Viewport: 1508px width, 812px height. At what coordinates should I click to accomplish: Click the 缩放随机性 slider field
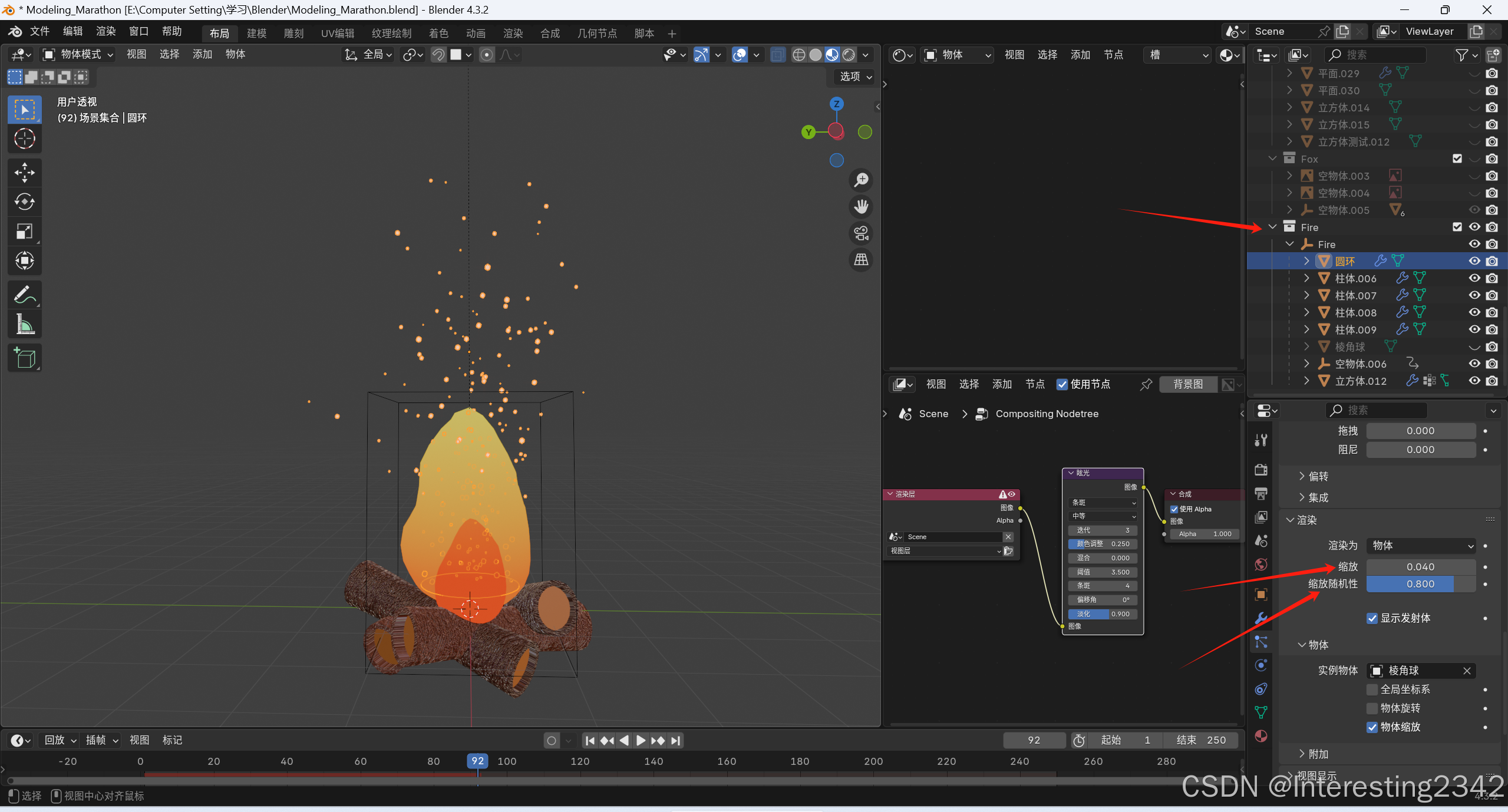(1420, 584)
